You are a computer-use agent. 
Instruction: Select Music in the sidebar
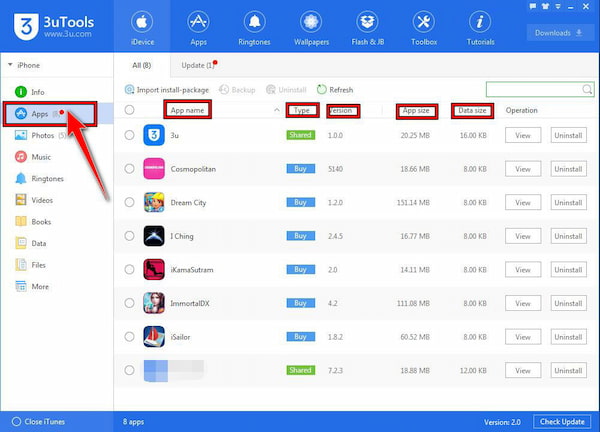pos(33,157)
